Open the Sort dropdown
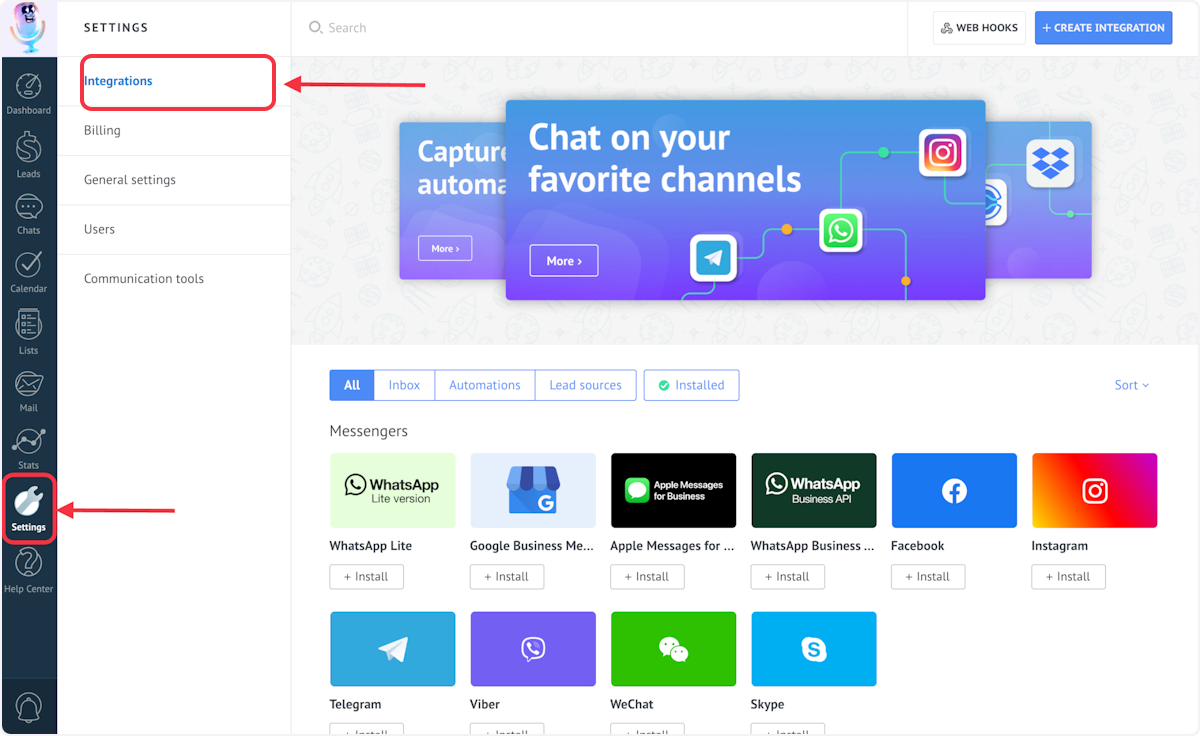The width and height of the screenshot is (1200, 736). tap(1132, 385)
